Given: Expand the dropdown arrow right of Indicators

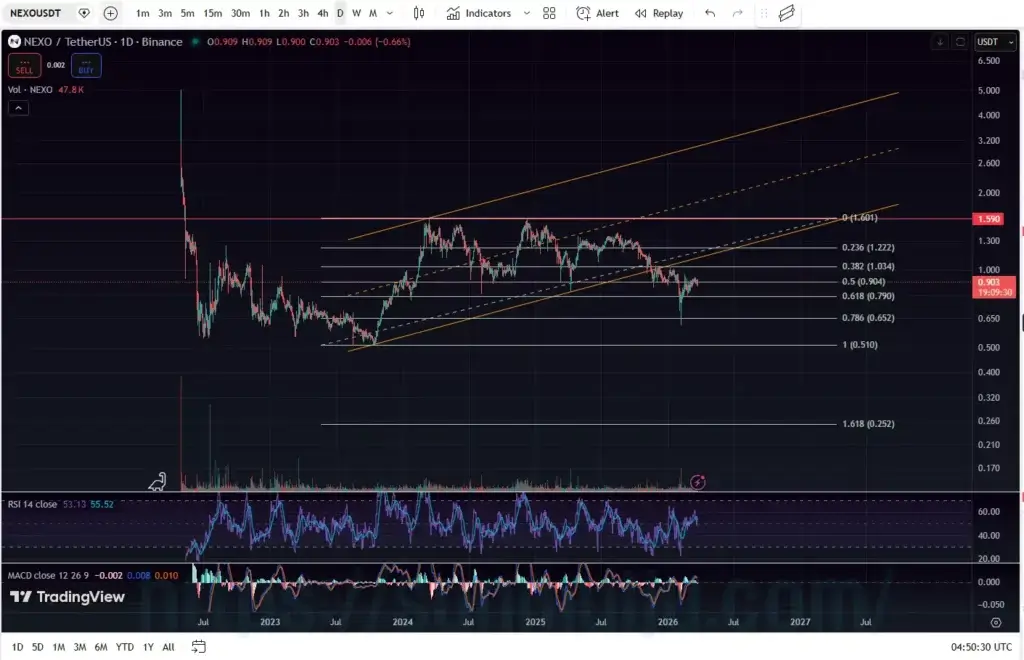Looking at the screenshot, I should pyautogui.click(x=526, y=13).
